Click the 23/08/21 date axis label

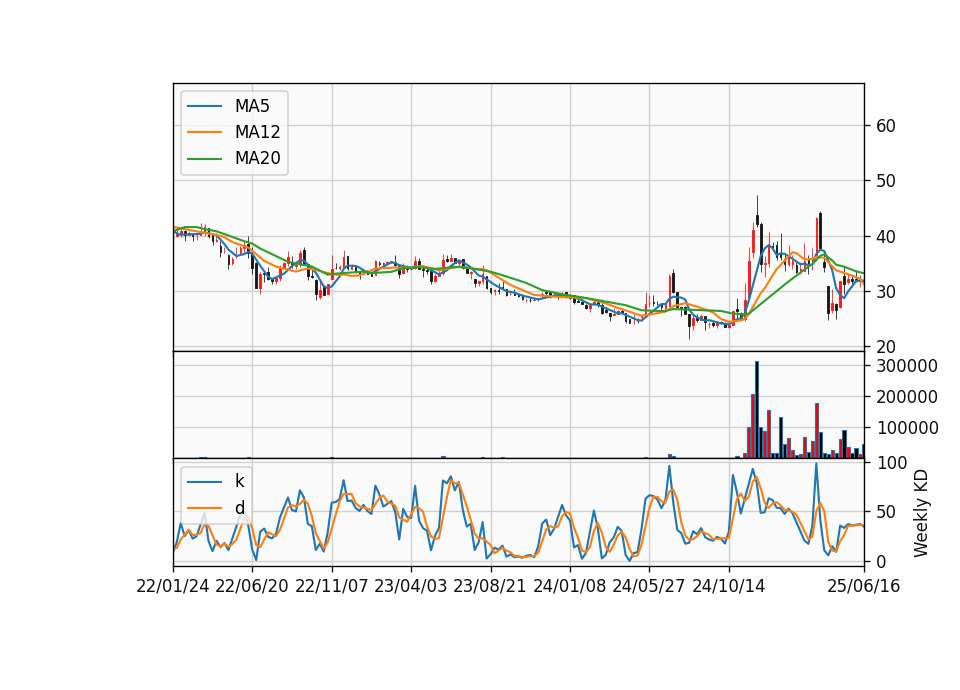[x=490, y=586]
